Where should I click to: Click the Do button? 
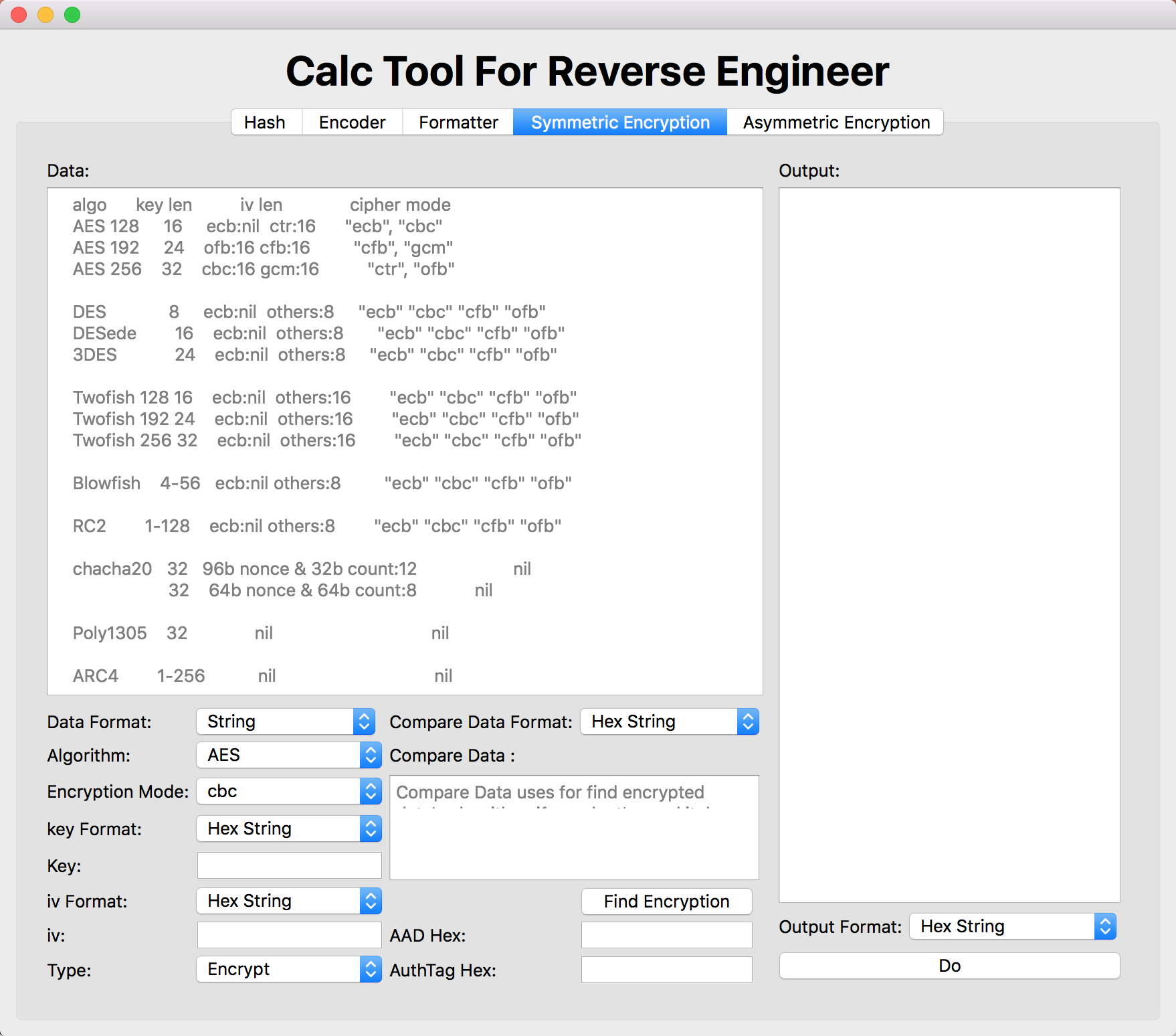tap(949, 966)
